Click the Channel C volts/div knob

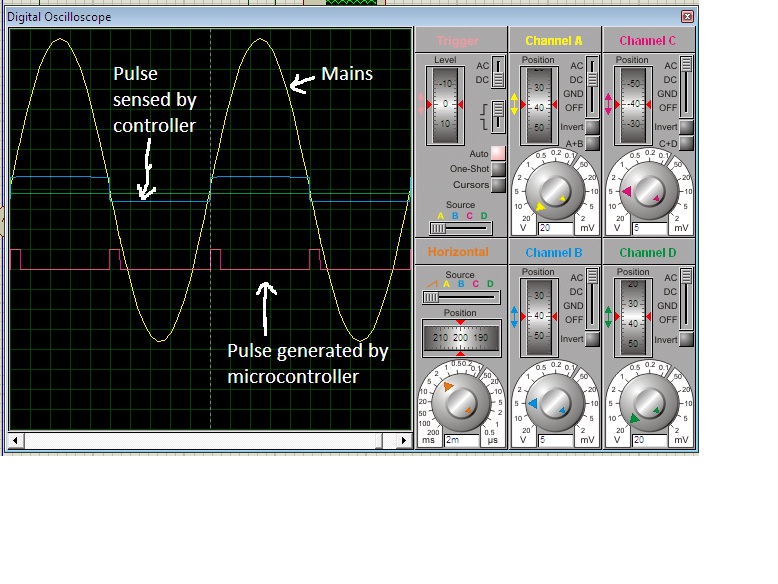[648, 191]
